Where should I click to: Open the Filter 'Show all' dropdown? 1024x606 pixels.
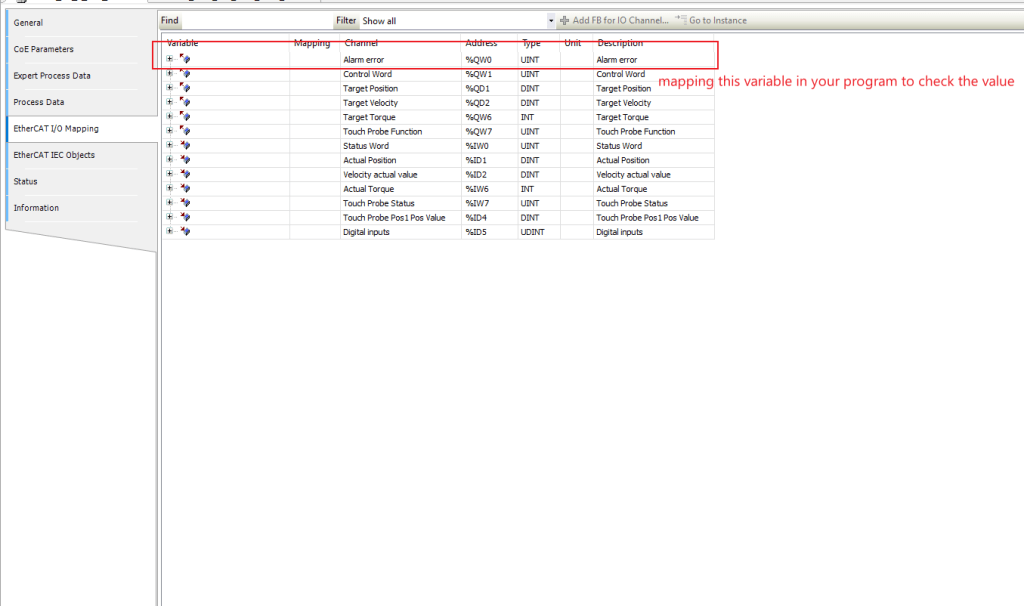(x=551, y=20)
